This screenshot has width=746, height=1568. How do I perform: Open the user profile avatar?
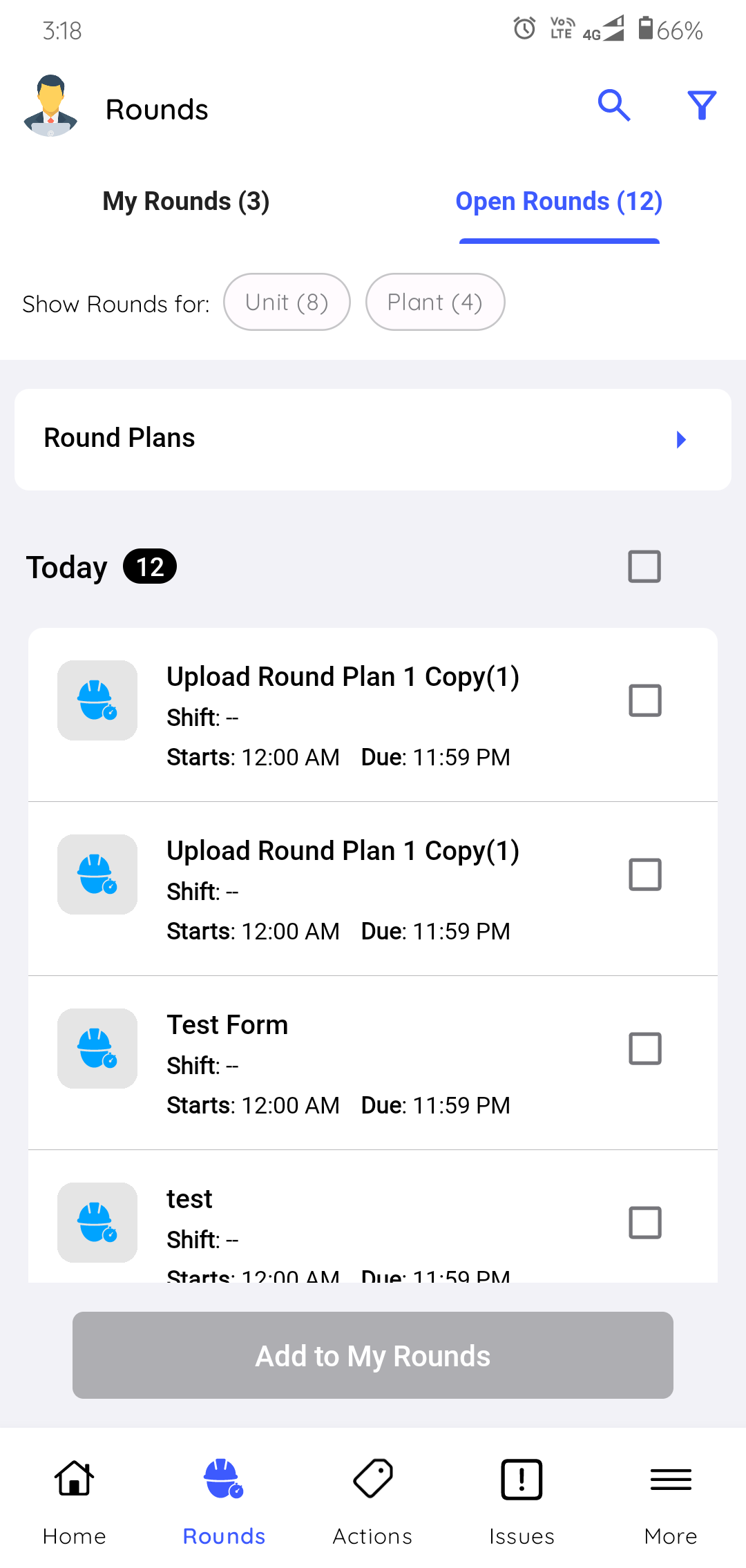click(x=50, y=106)
